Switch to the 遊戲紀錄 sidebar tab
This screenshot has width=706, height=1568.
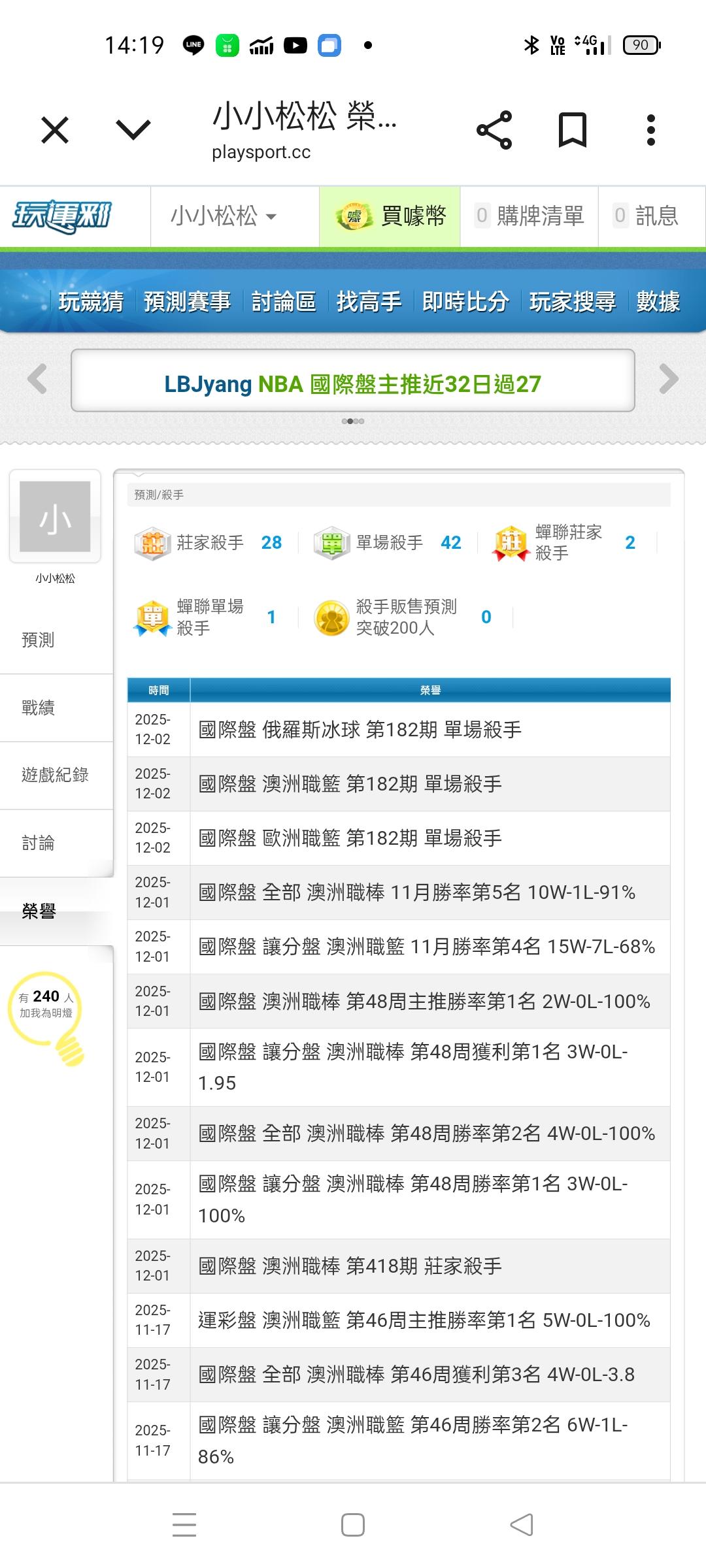tap(55, 775)
